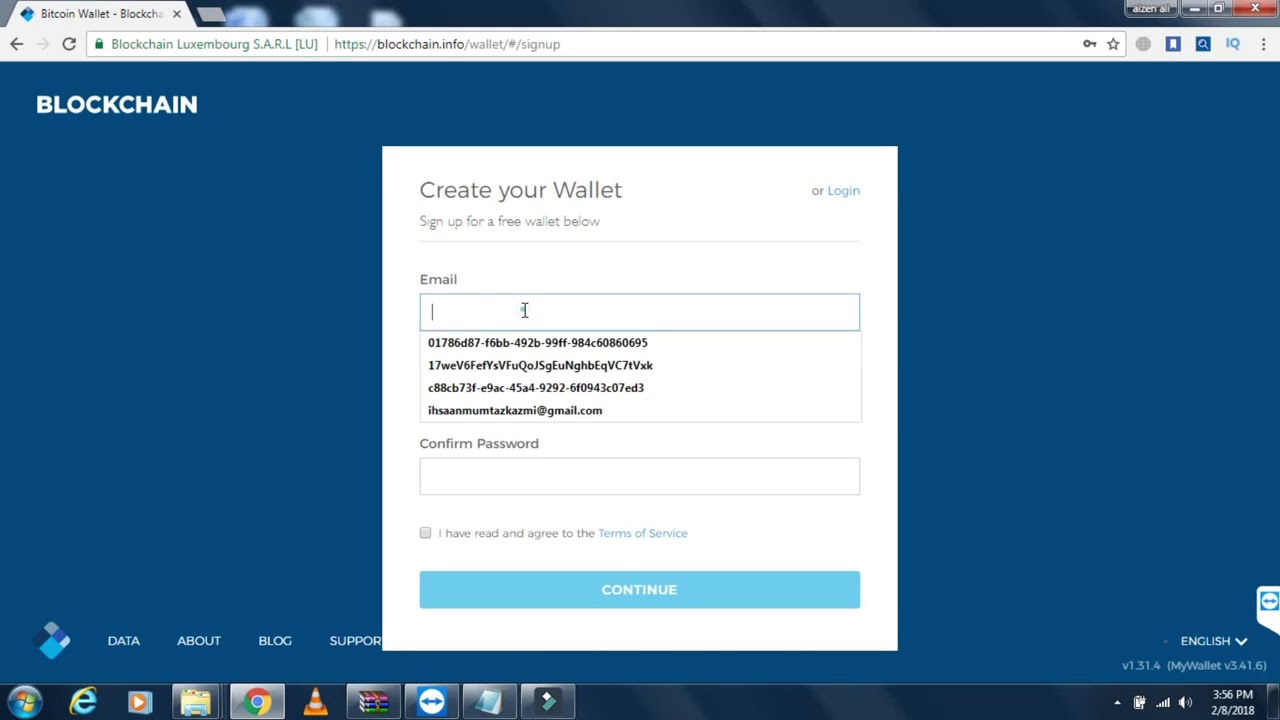Open the power tray icon
The width and height of the screenshot is (1280, 720).
point(1139,702)
